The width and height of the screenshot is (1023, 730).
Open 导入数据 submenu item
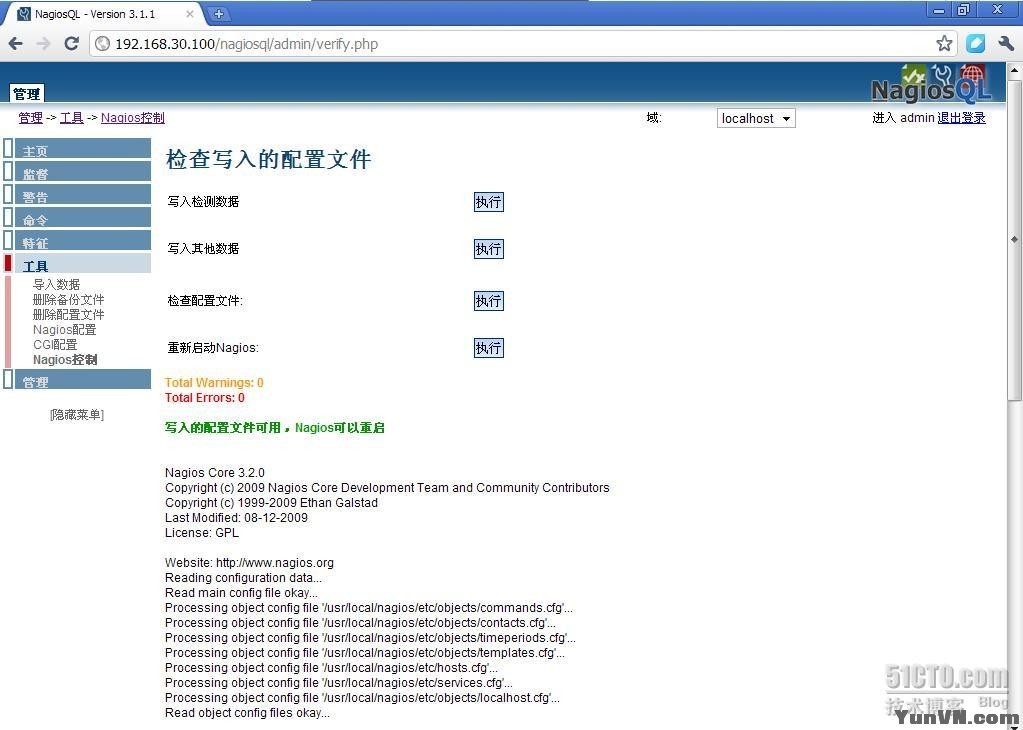coord(56,284)
